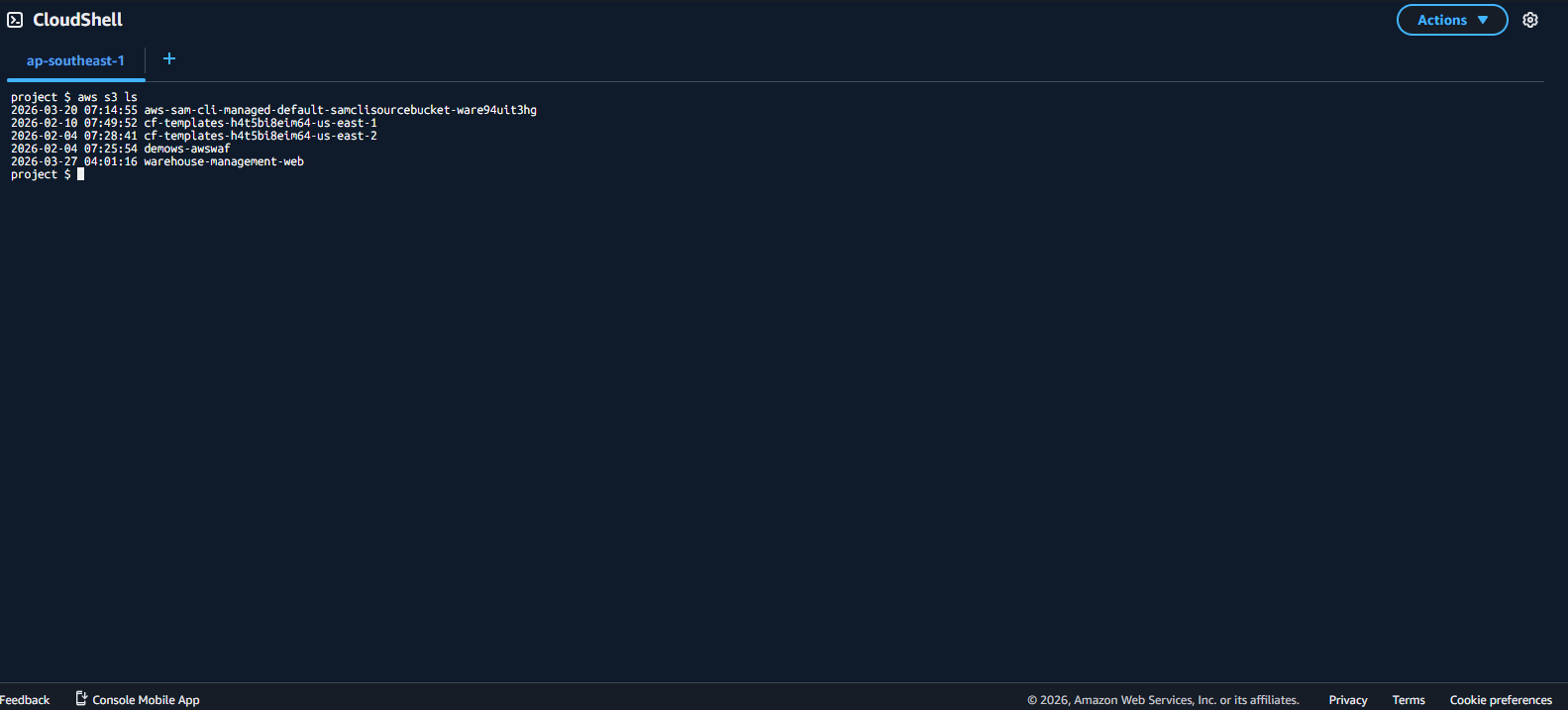Click timestamp 2026-03-20 07:14:55
Viewport: 1568px width, 710px height.
(x=74, y=110)
